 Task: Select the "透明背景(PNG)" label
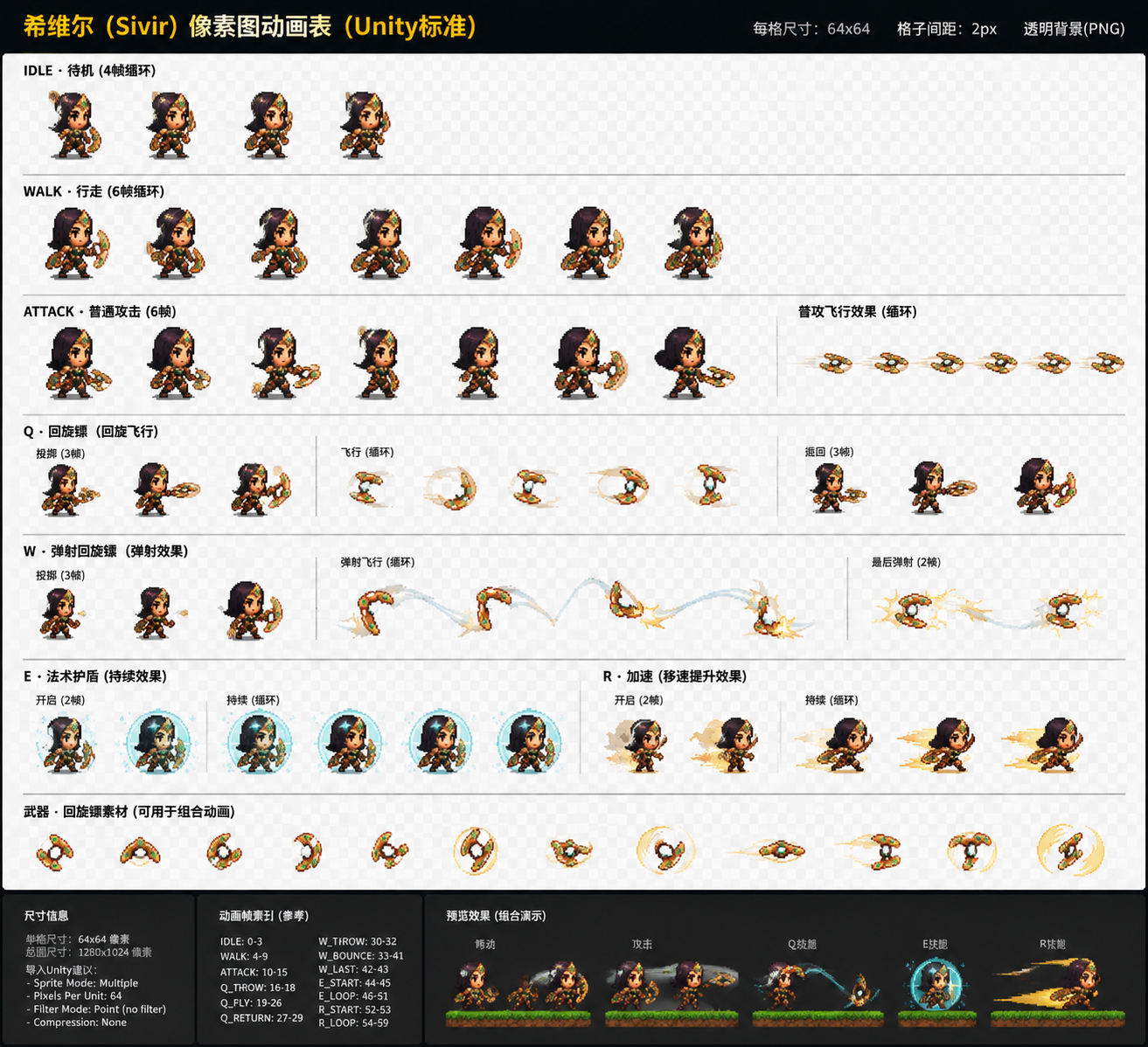click(x=1074, y=29)
